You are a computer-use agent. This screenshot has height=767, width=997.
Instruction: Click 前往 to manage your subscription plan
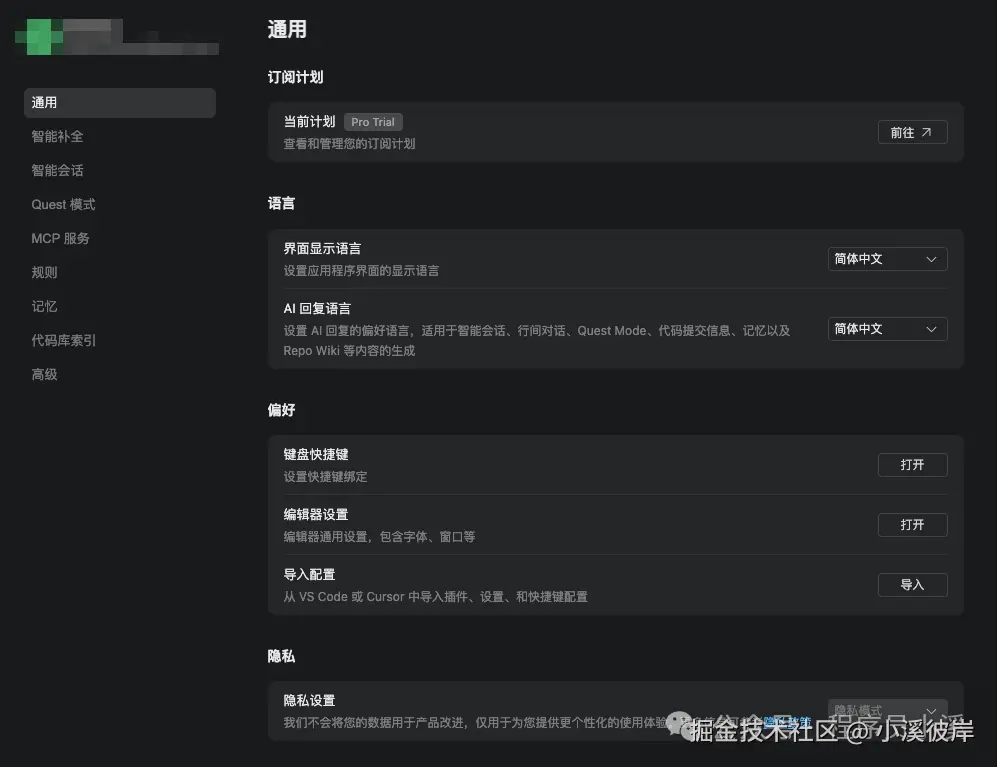(912, 131)
